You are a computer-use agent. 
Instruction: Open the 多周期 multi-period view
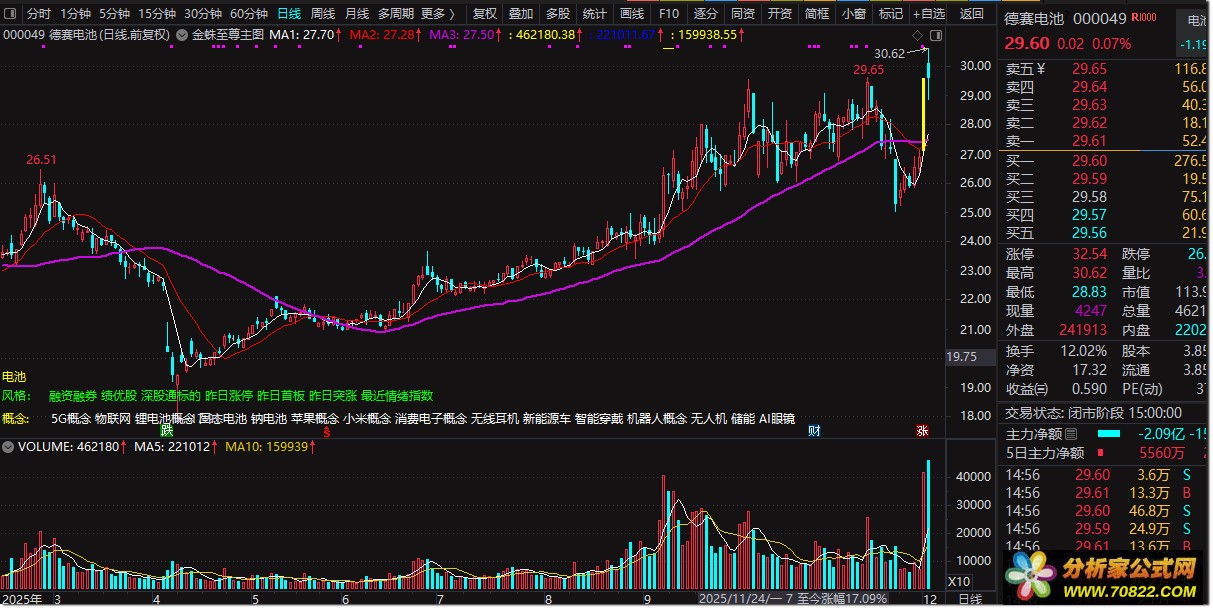click(395, 14)
